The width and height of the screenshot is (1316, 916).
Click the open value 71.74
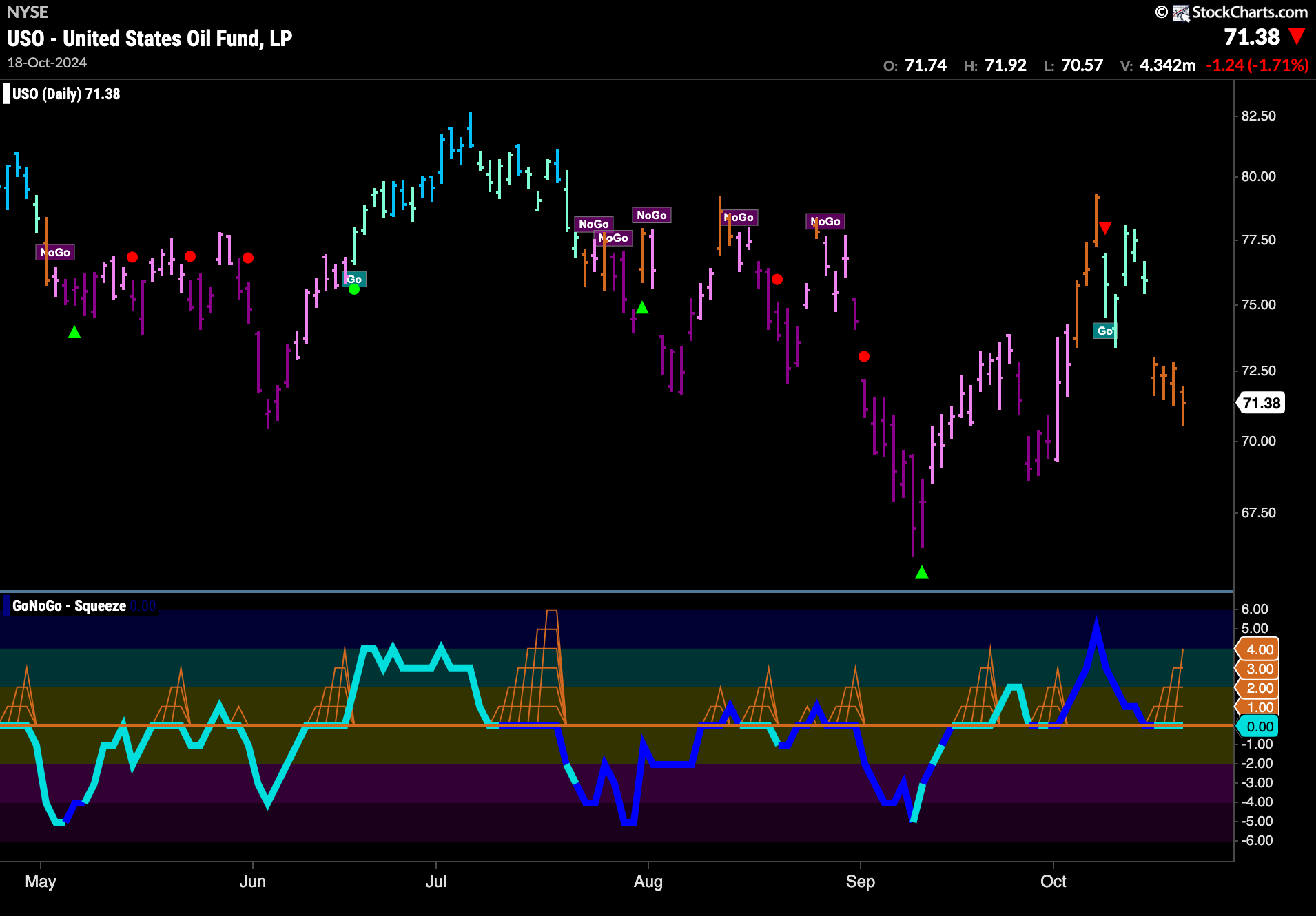tap(925, 65)
